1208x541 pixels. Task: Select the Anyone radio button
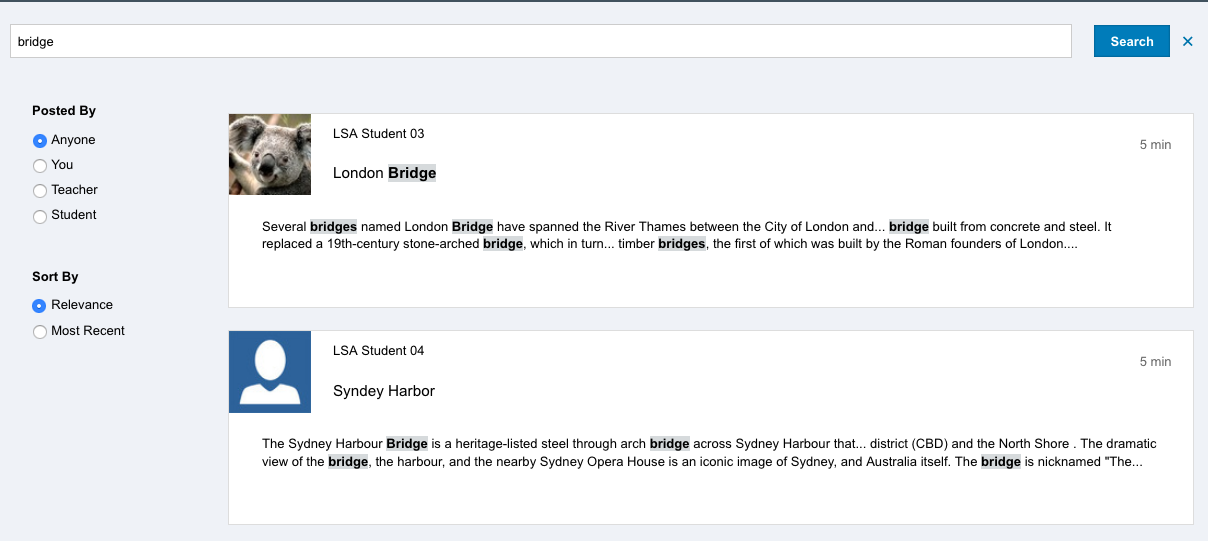(x=40, y=141)
